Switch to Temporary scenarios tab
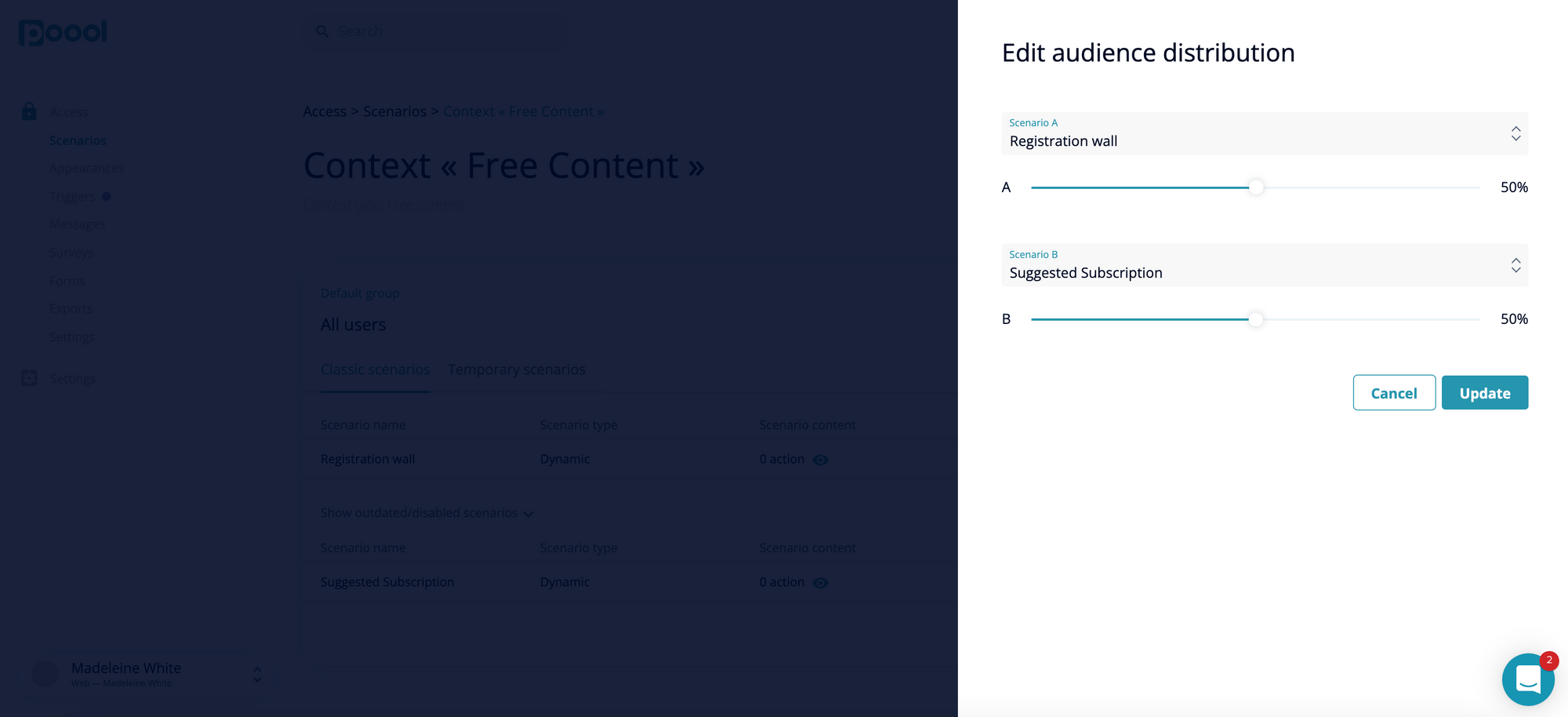Viewport: 1568px width, 717px height. (517, 369)
